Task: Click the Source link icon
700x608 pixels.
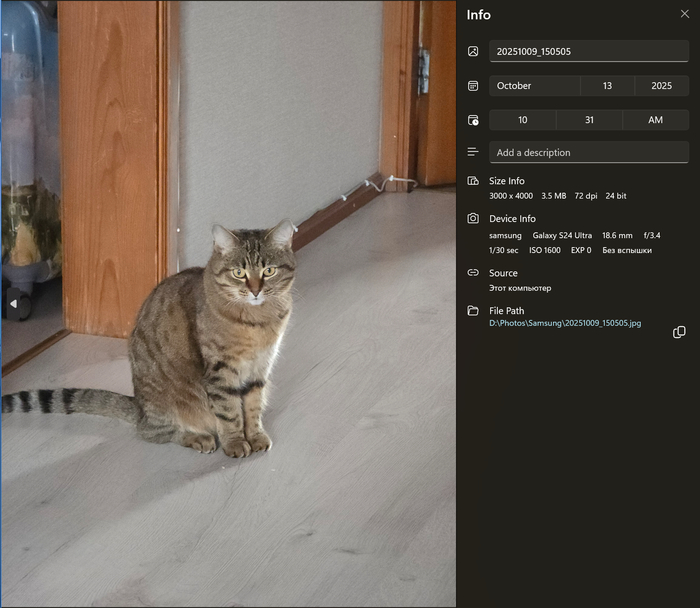Action: [x=473, y=273]
